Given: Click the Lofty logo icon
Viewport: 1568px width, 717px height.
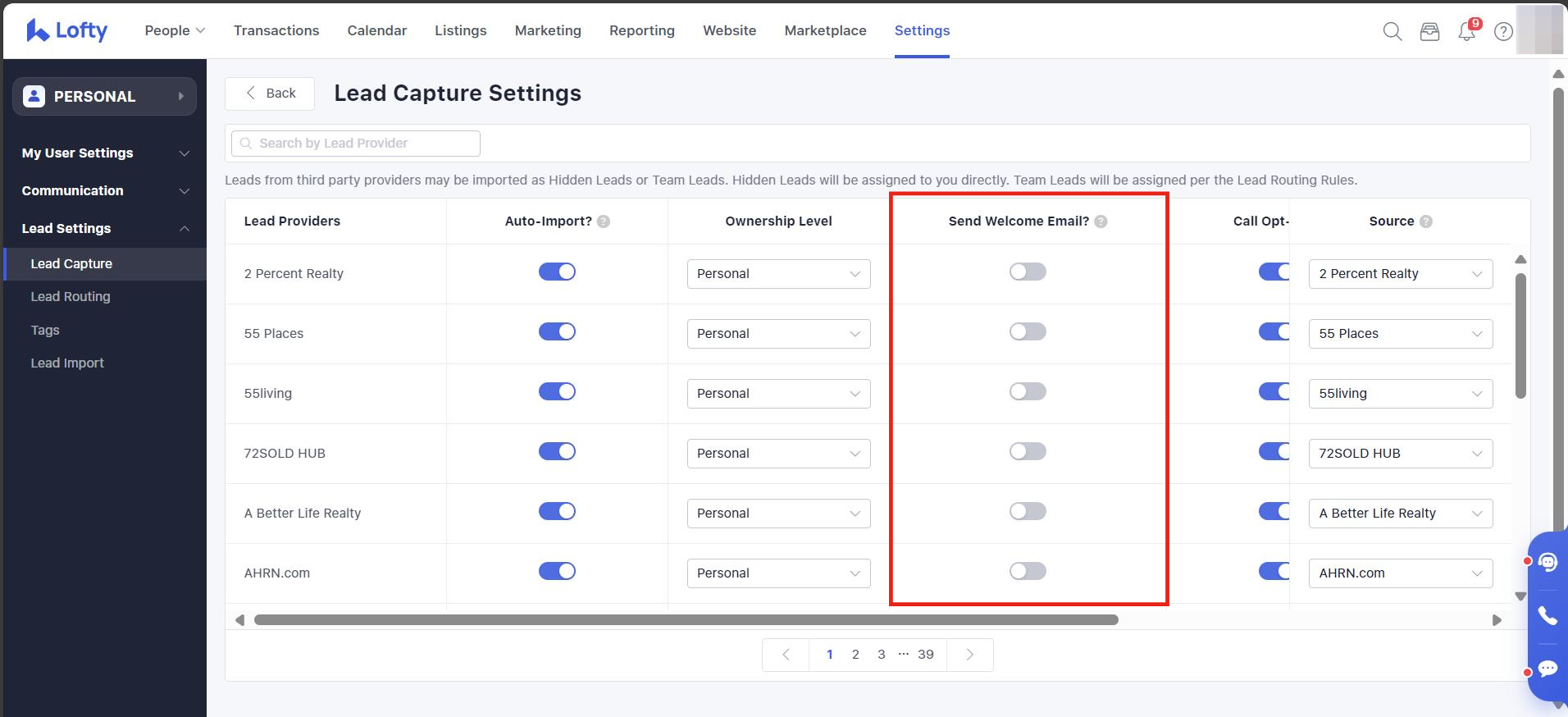Looking at the screenshot, I should [x=38, y=31].
